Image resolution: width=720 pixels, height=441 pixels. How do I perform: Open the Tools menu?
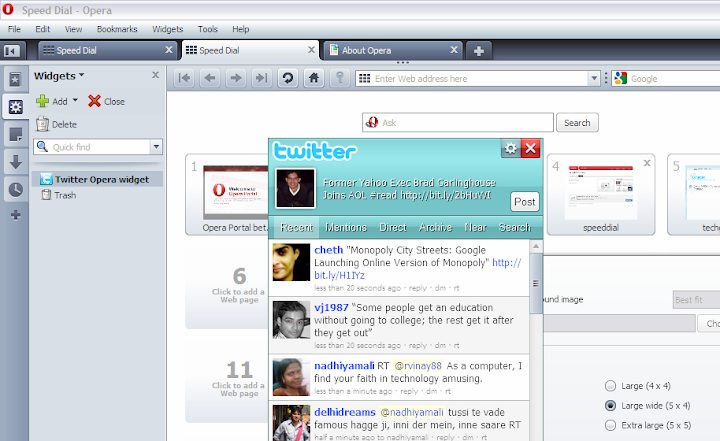(x=208, y=29)
